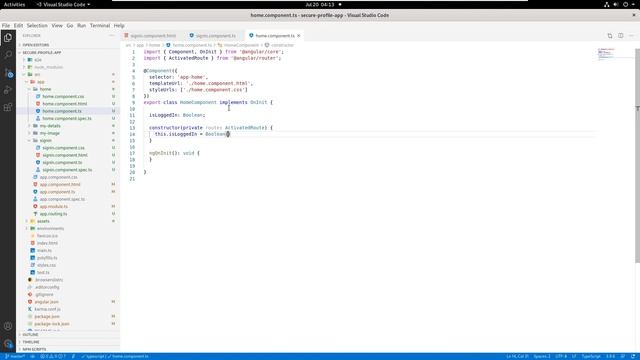Click the master branch status bar item
This screenshot has height=360, width=640.
tap(15, 356)
